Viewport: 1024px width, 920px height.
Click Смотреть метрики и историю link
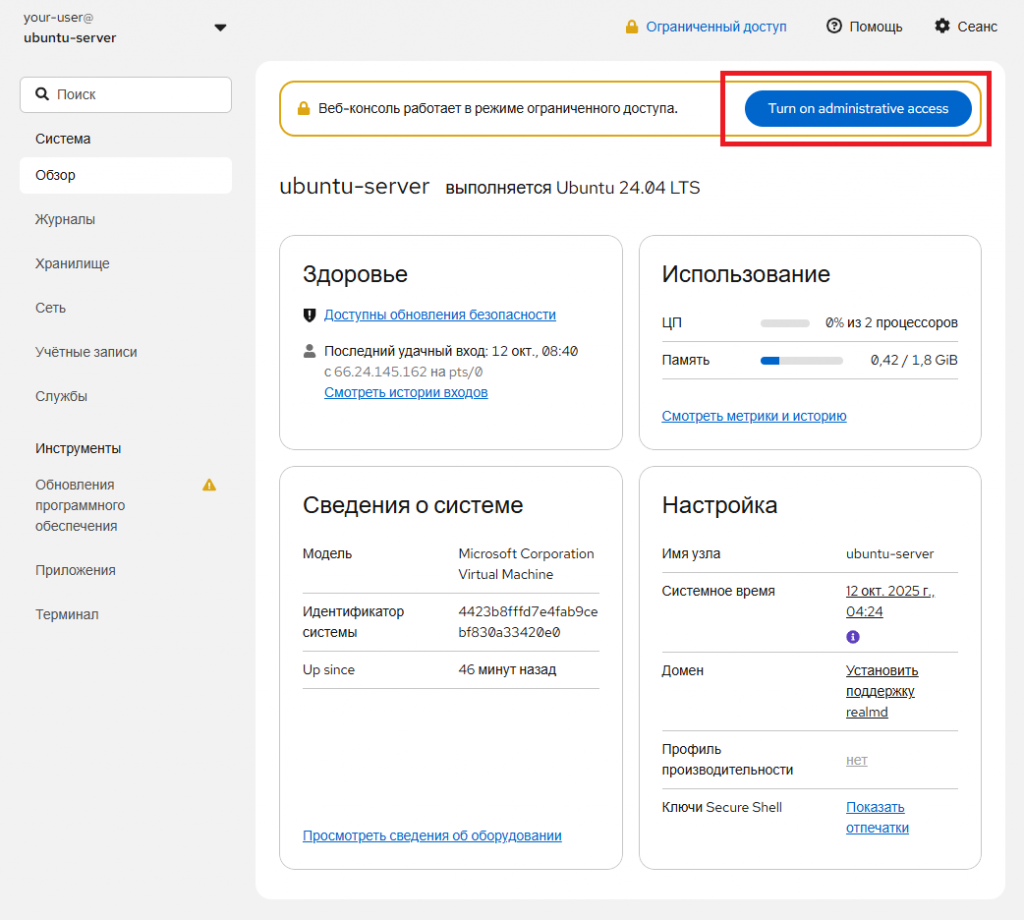click(754, 416)
